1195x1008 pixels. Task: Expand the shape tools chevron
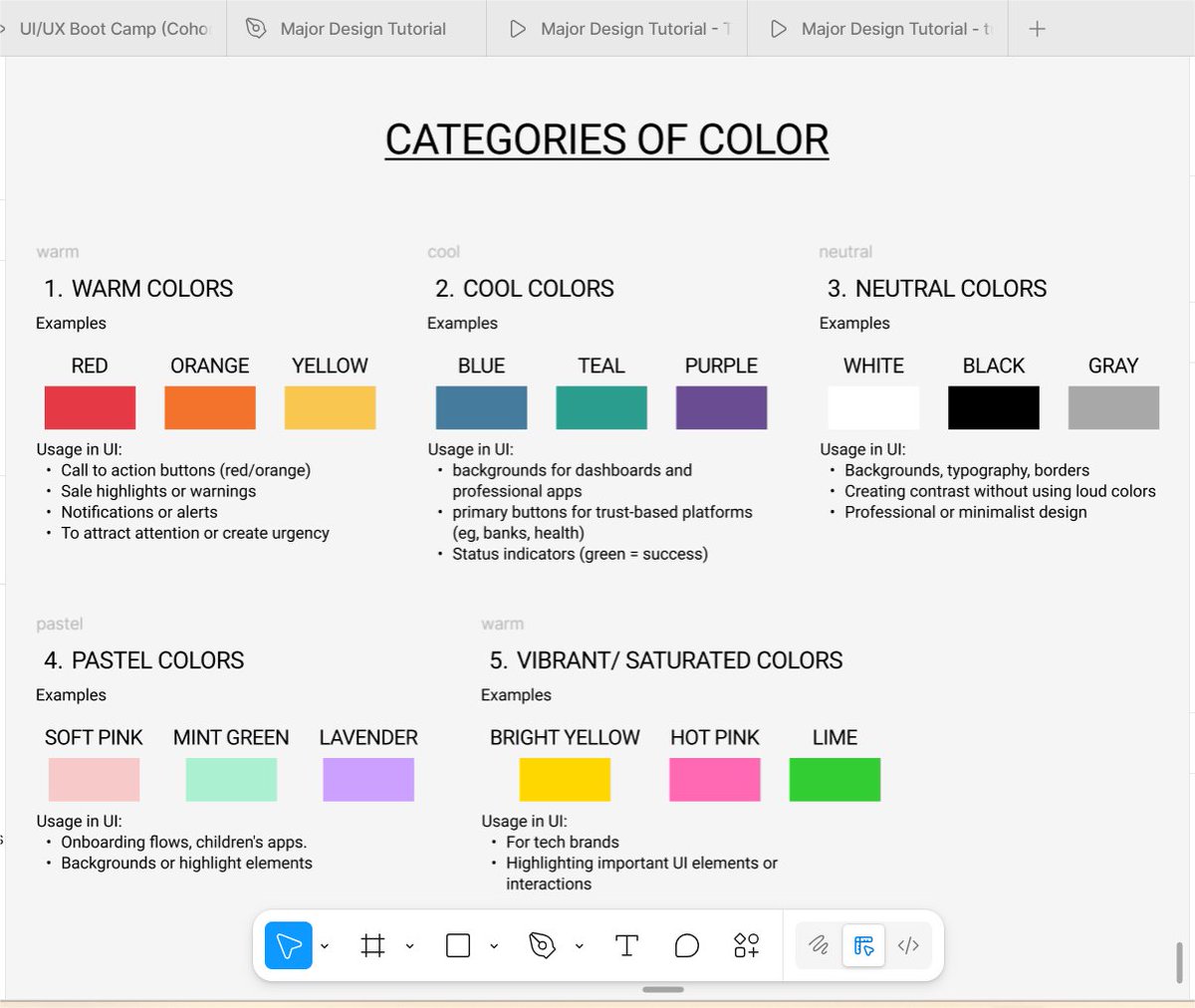tap(494, 946)
